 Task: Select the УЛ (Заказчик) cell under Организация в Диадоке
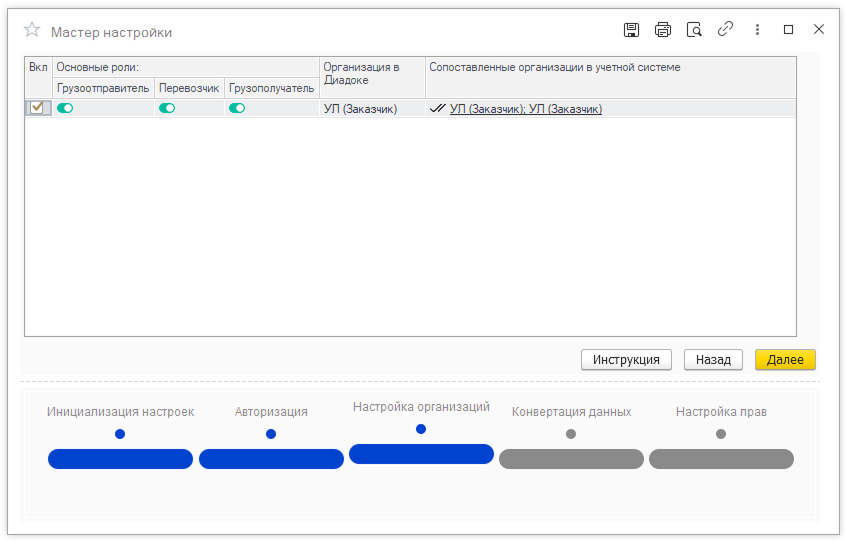pos(372,109)
